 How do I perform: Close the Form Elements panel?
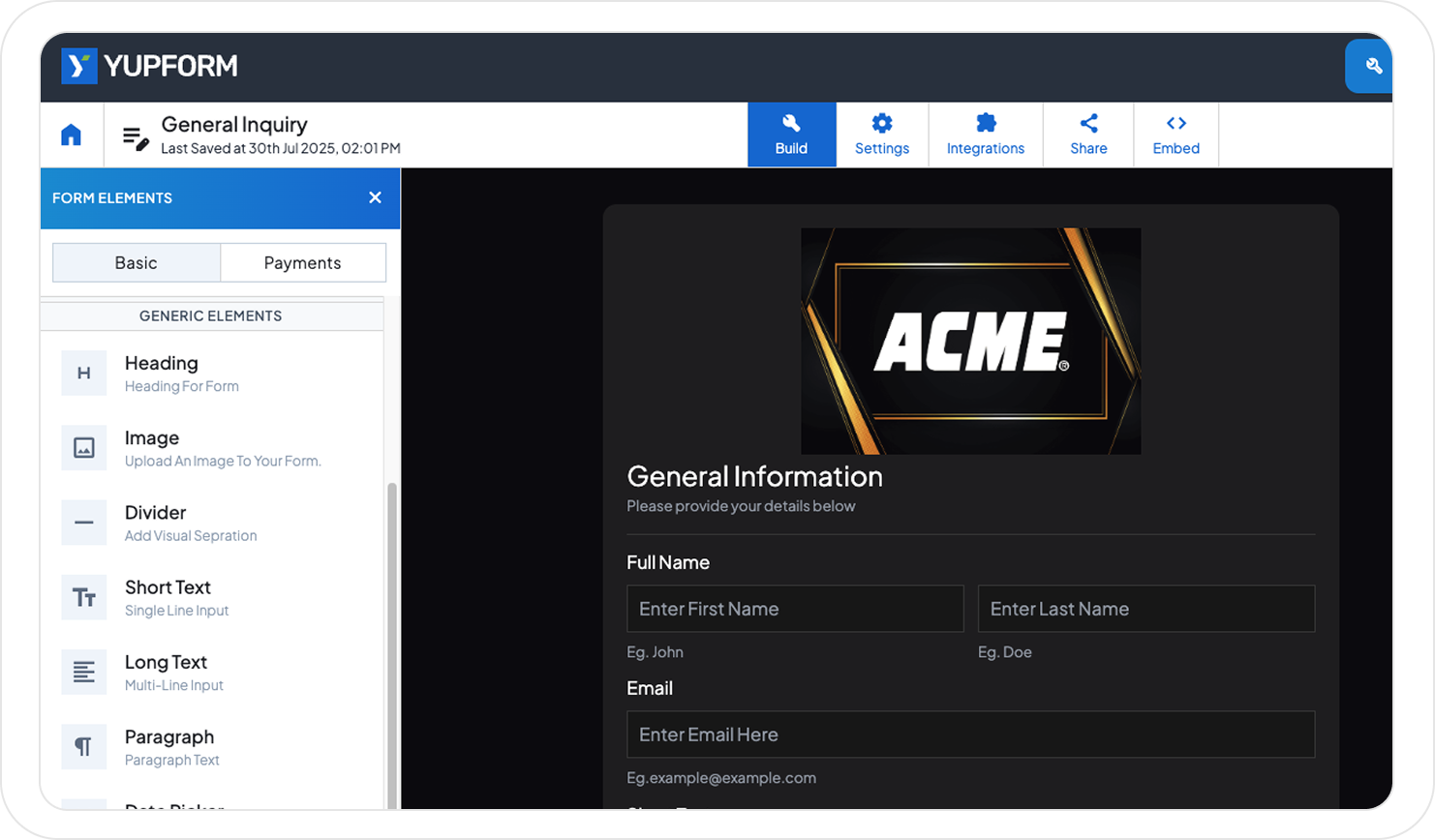point(375,197)
